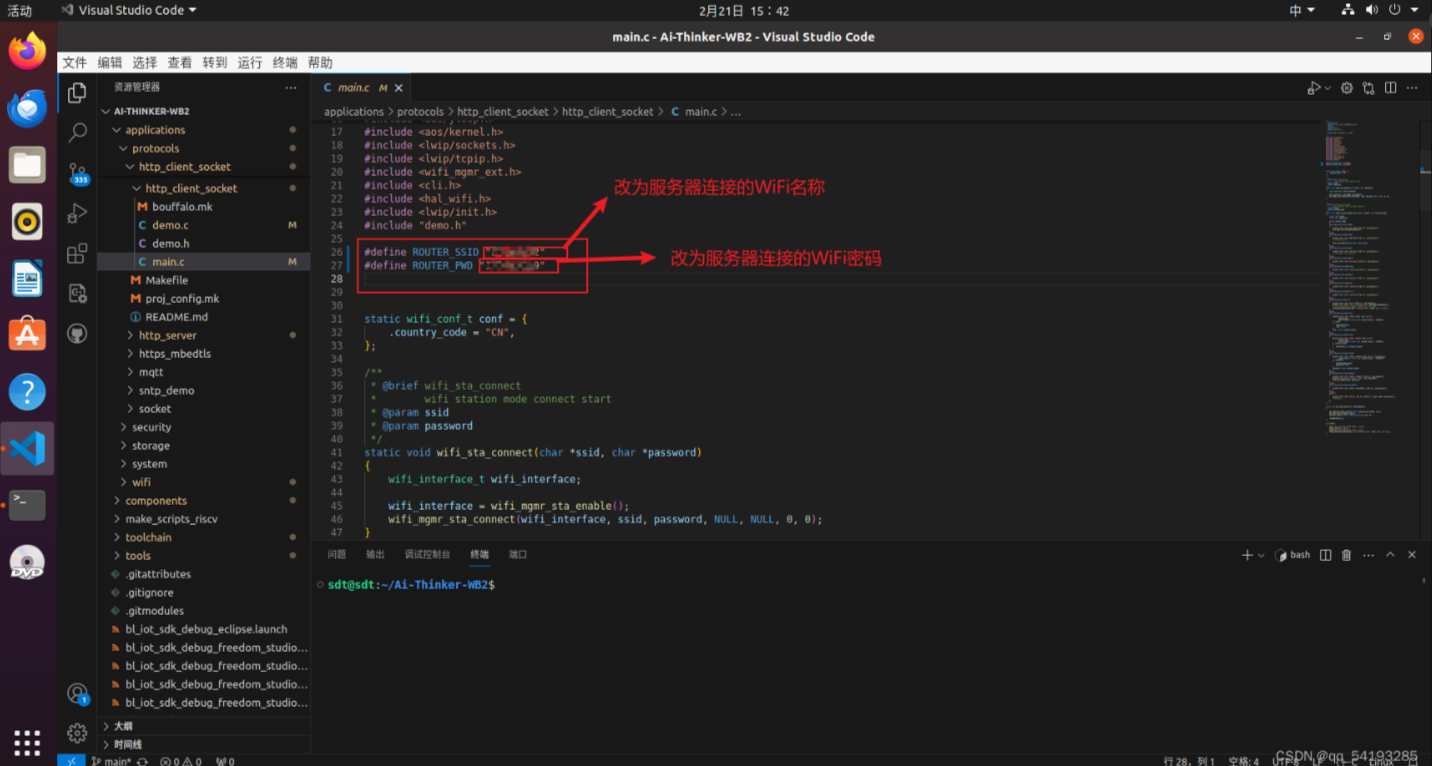This screenshot has height=766, width=1432.
Task: Collapse the applications folder
Action: pos(203,130)
